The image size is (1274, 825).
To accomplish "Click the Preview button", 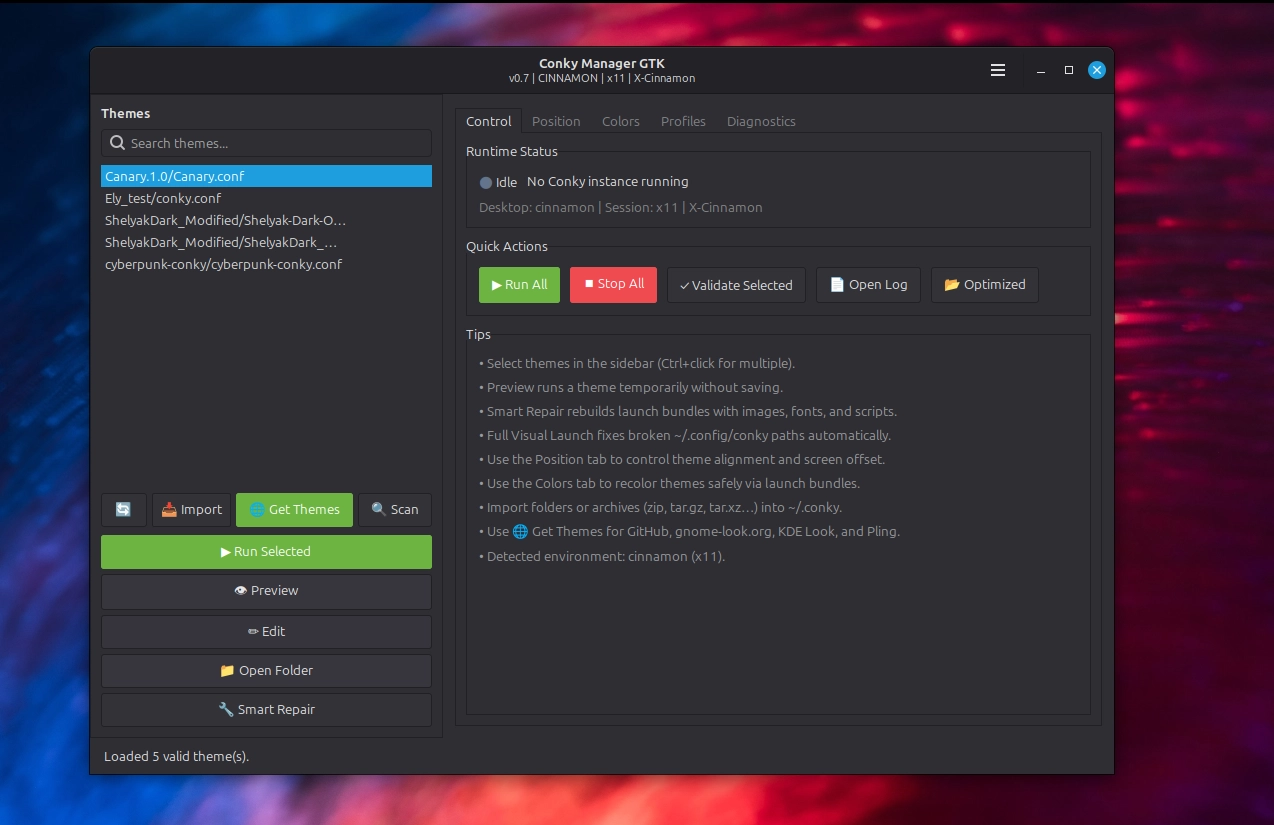I will 266,591.
